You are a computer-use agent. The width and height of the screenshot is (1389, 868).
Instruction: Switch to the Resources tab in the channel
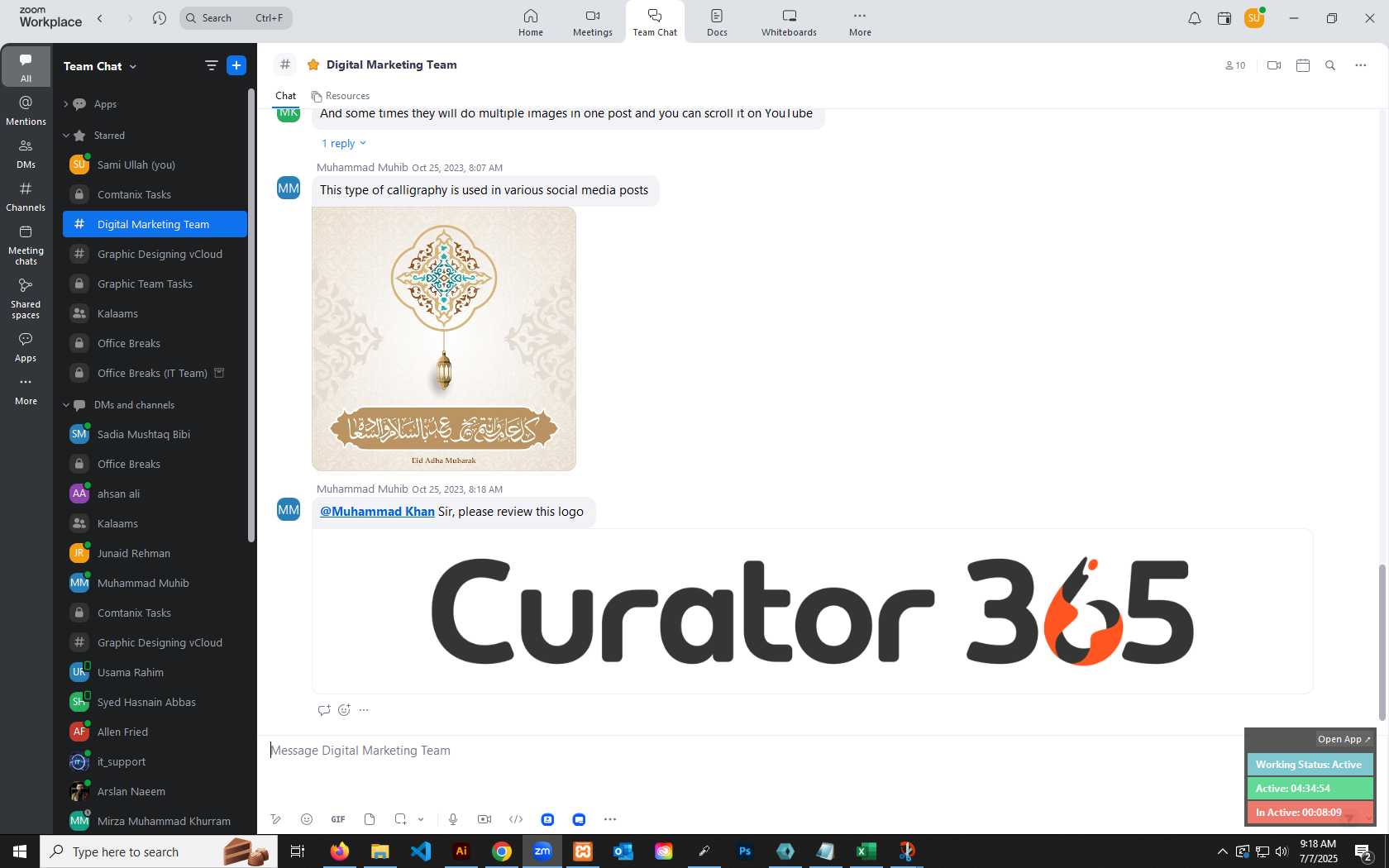[x=341, y=96]
